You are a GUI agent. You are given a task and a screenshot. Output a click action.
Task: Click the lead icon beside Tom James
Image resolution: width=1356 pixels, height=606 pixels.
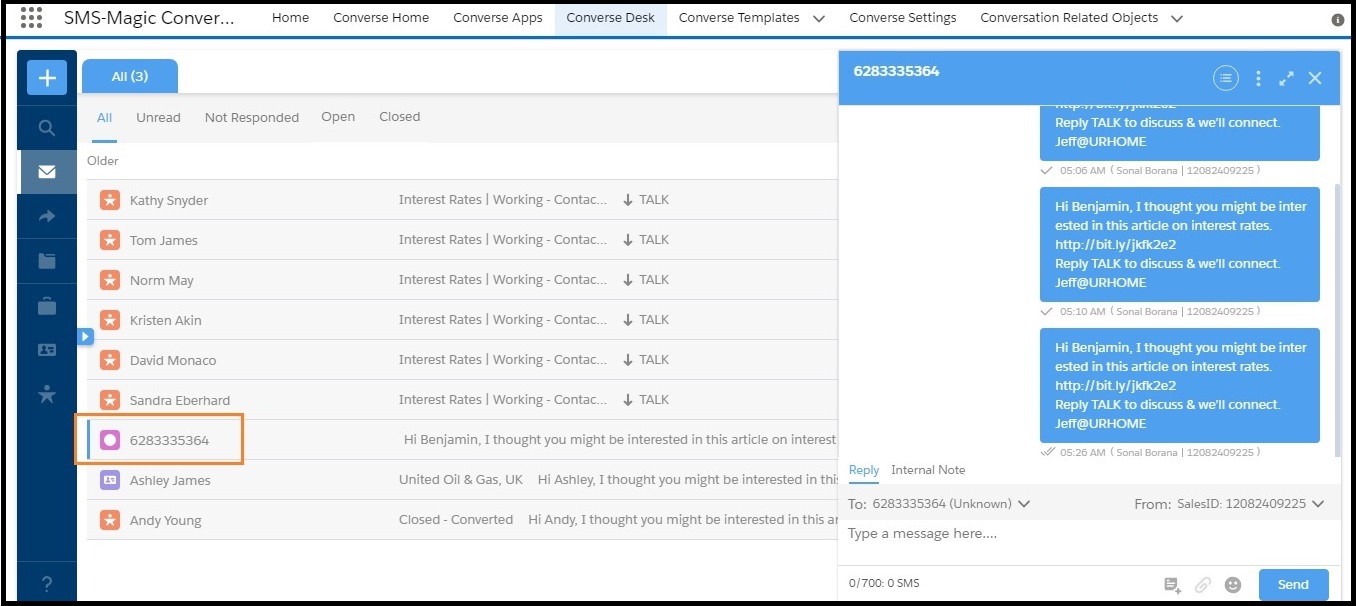[110, 240]
